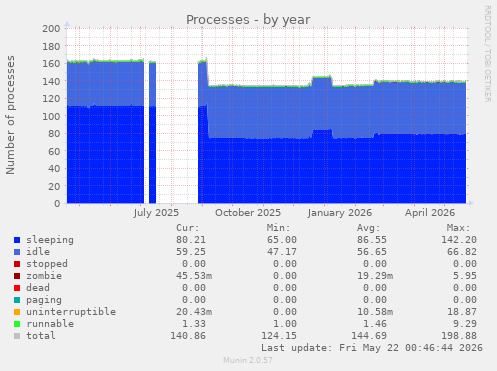
Task: Click the zombie average value 19.29m
Action: pyautogui.click(x=375, y=276)
